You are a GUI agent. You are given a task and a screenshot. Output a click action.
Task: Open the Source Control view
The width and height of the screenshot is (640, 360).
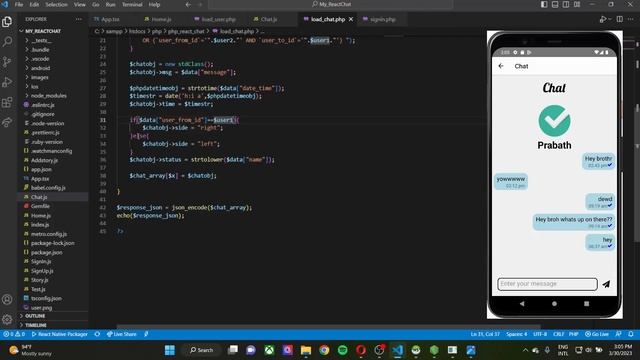coord(7,62)
